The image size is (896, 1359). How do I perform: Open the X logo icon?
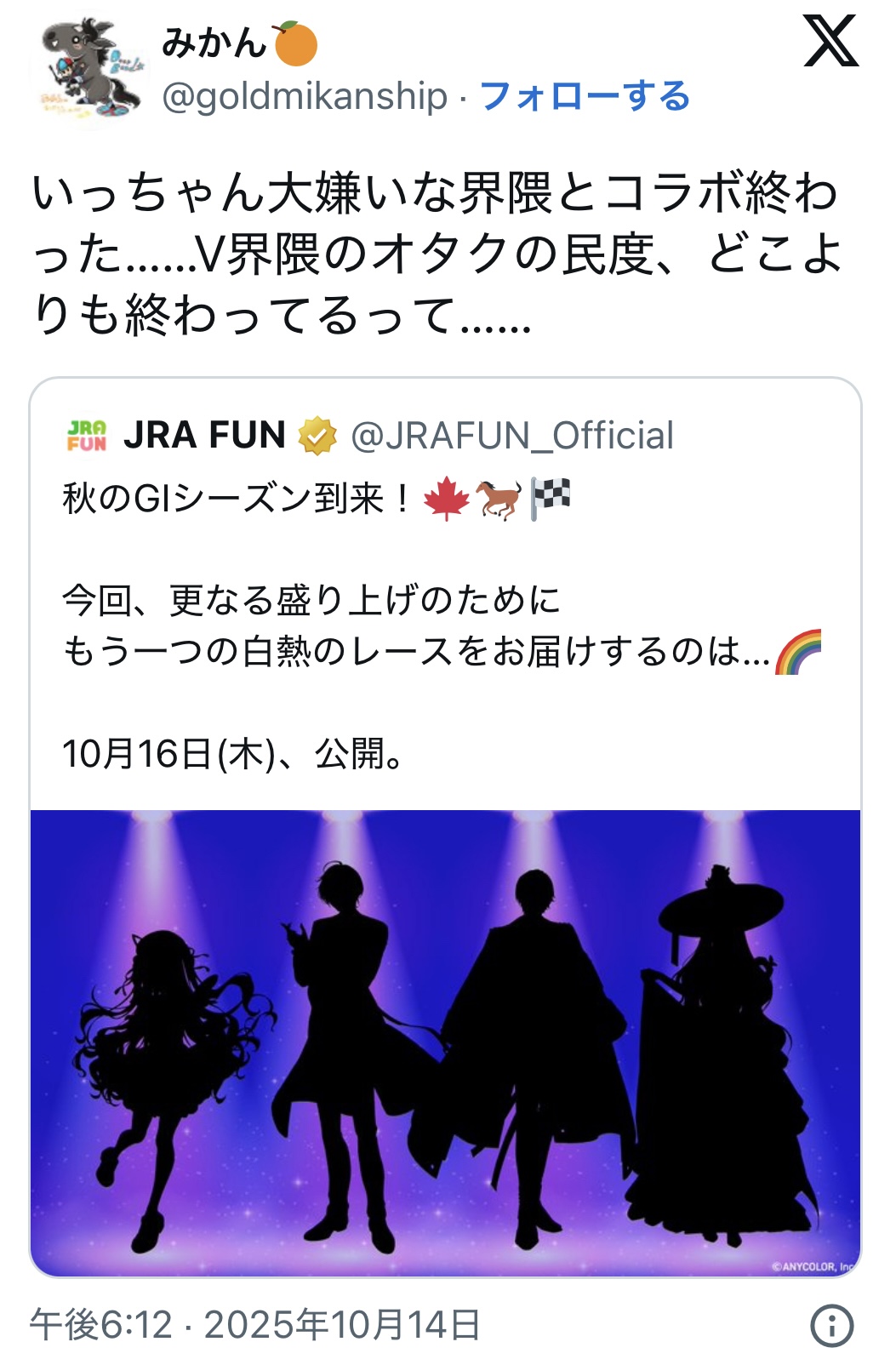tap(830, 42)
